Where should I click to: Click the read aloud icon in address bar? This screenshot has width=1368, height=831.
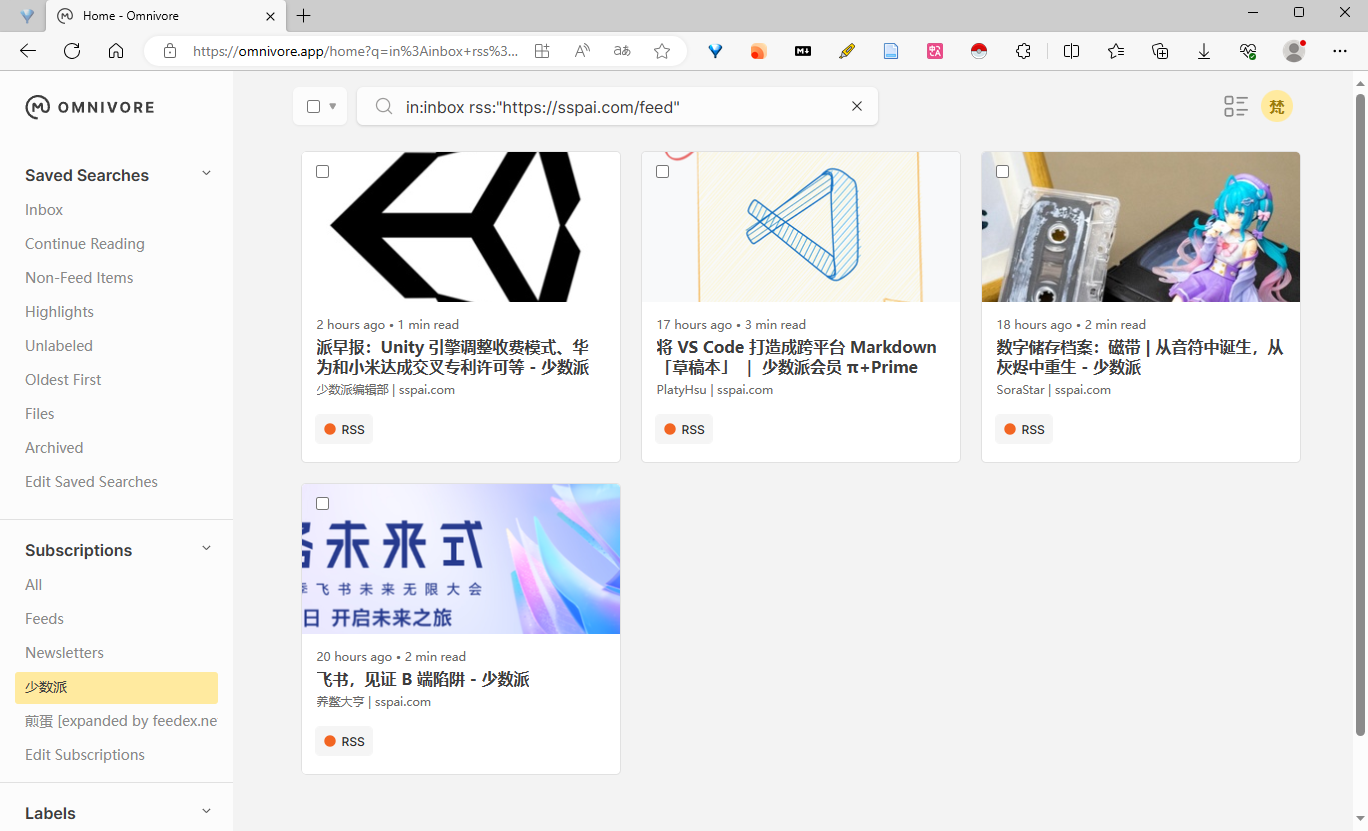582,51
